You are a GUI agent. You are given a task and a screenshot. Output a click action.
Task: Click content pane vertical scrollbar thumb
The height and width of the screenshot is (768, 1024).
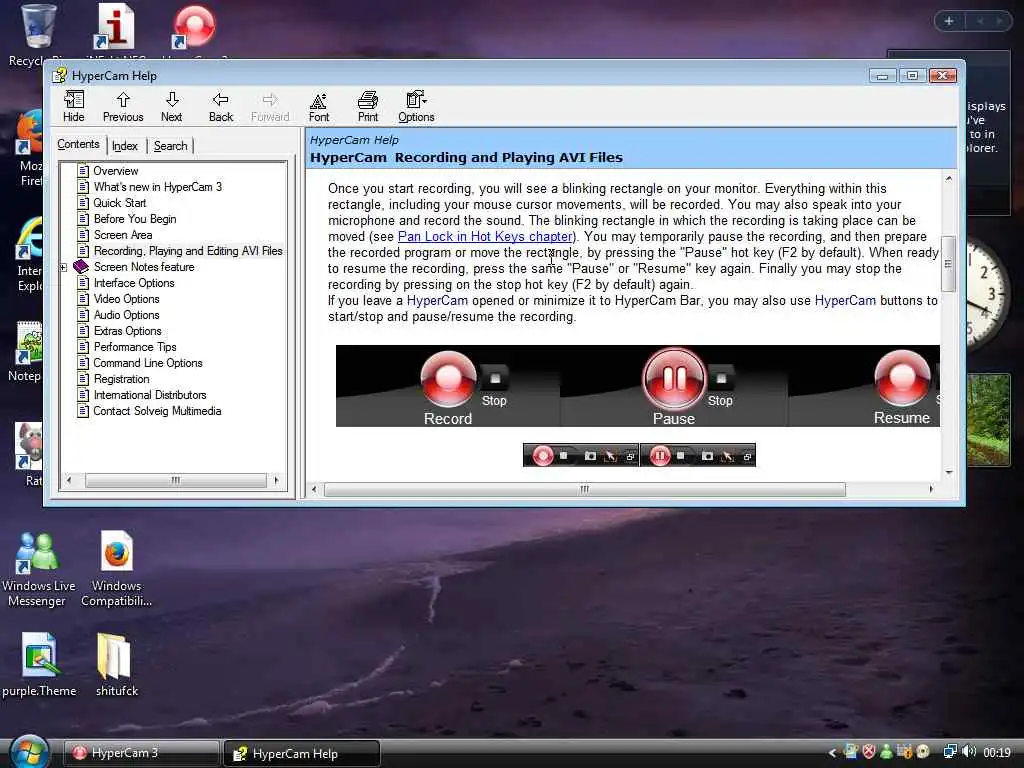tap(948, 264)
